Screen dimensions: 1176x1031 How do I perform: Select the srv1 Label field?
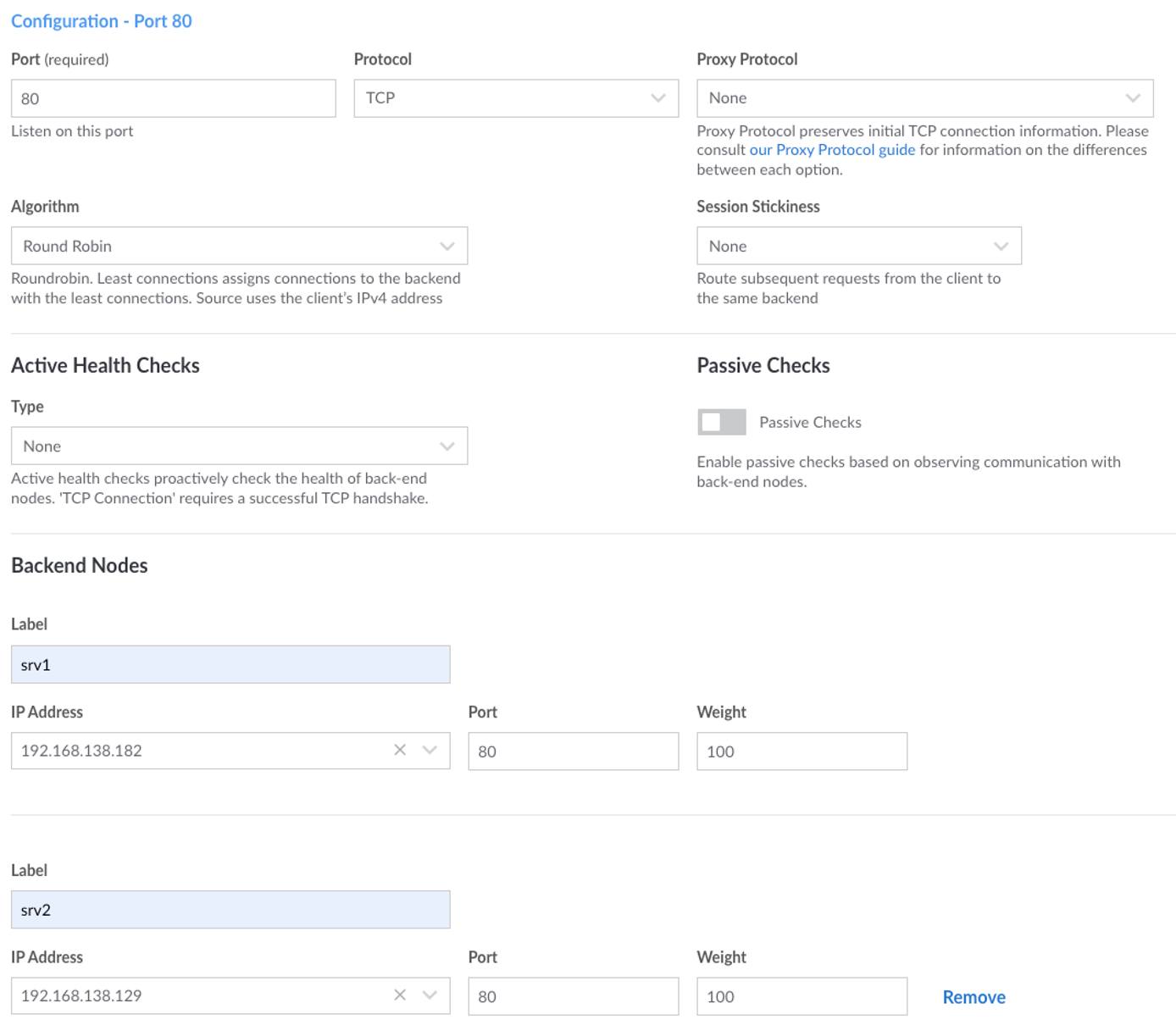click(x=230, y=664)
